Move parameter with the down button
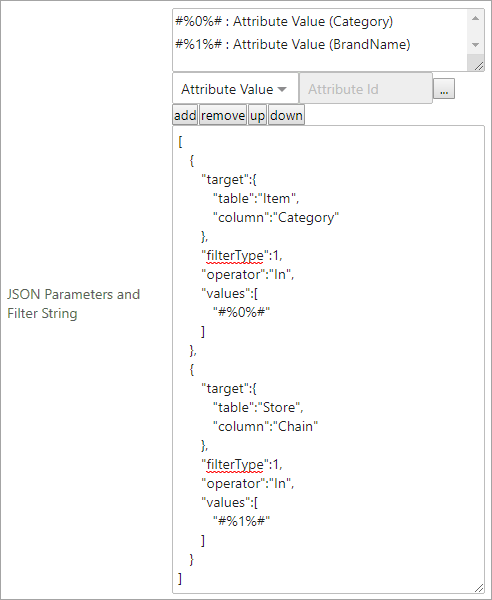The height and width of the screenshot is (600, 492). 286,115
